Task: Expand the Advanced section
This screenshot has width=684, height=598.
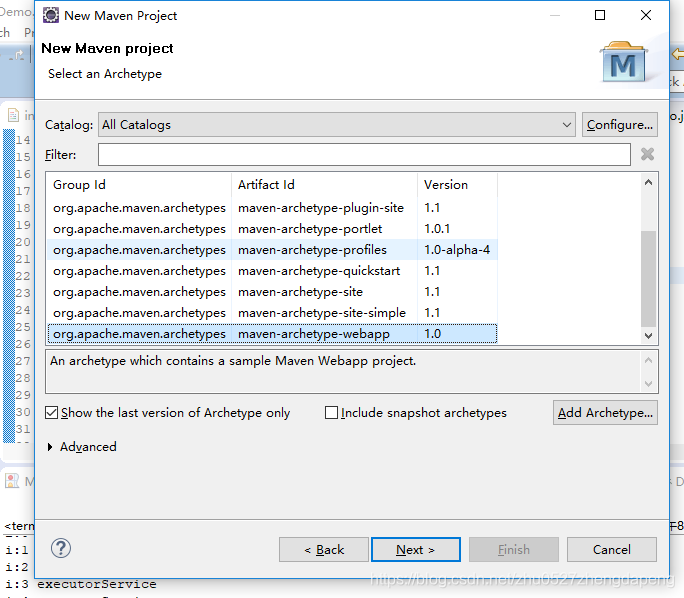Action: click(50, 447)
